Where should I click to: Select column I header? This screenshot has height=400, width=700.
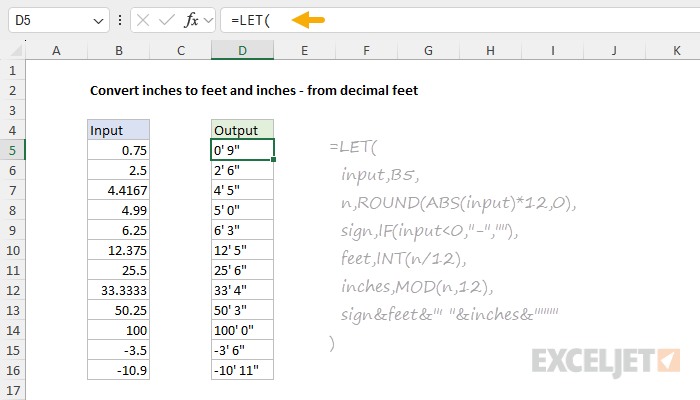[x=553, y=50]
